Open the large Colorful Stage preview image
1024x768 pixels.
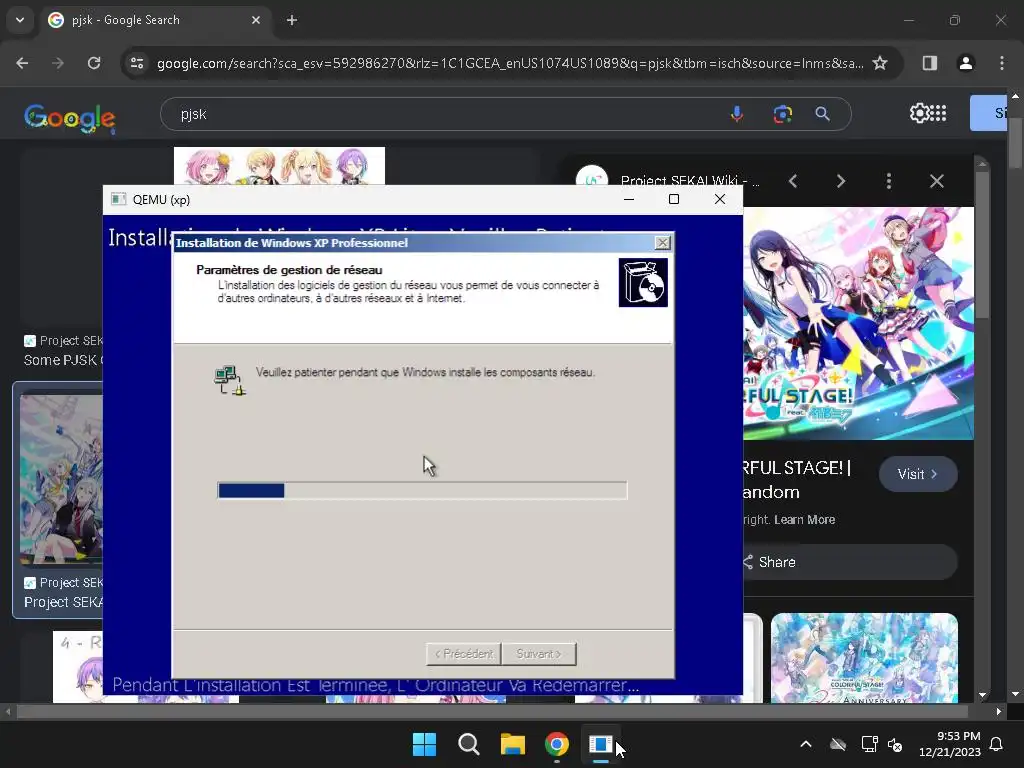pyautogui.click(x=858, y=323)
